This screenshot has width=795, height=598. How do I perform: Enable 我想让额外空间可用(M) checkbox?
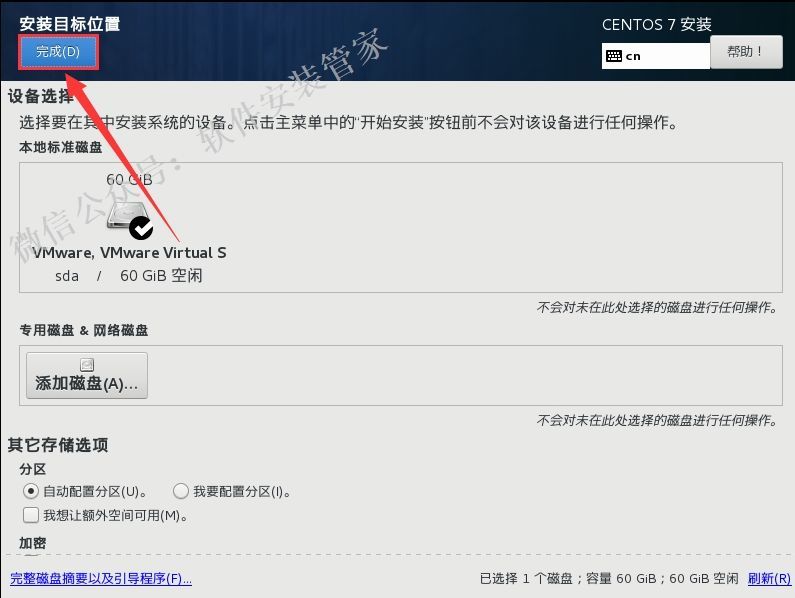coord(30,515)
